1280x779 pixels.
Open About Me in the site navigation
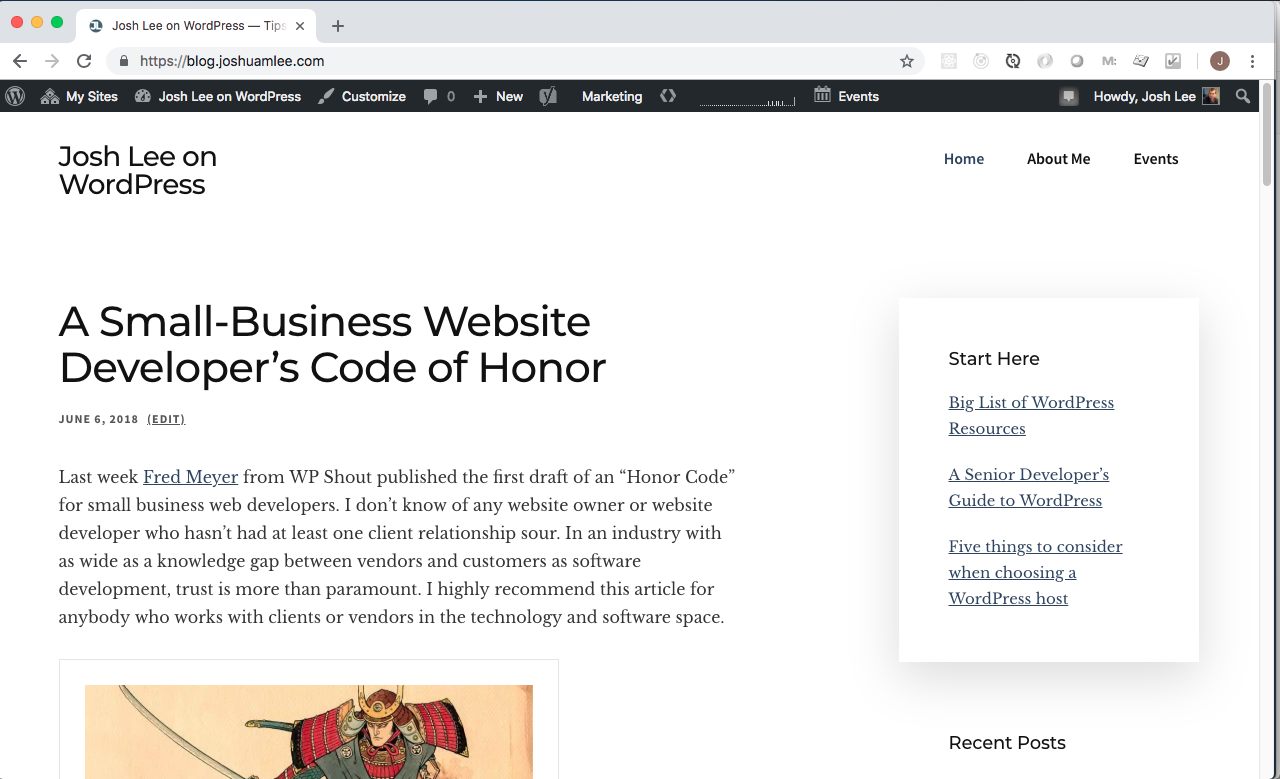click(x=1058, y=158)
